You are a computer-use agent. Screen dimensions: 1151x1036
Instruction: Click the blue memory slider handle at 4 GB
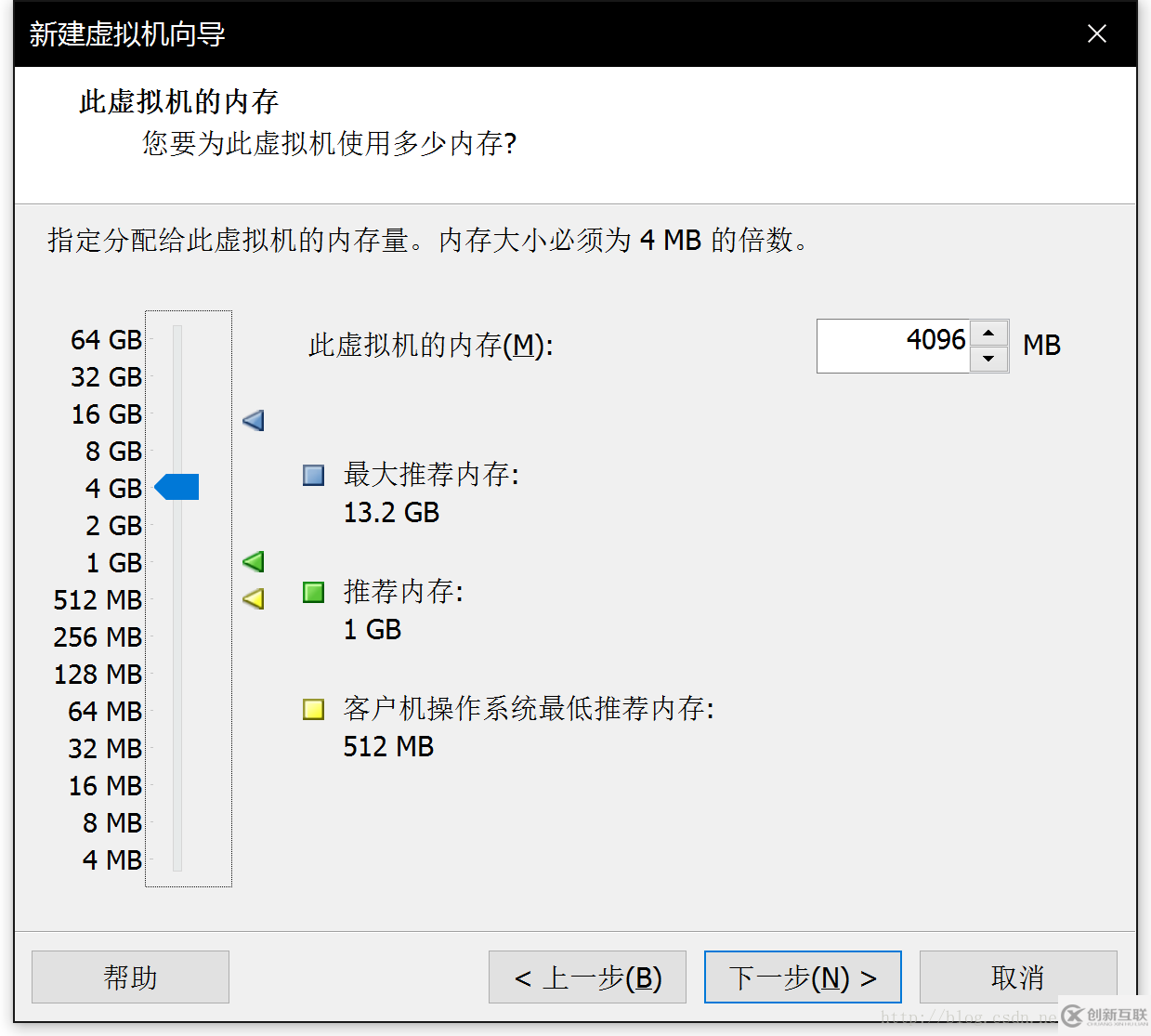[x=177, y=487]
